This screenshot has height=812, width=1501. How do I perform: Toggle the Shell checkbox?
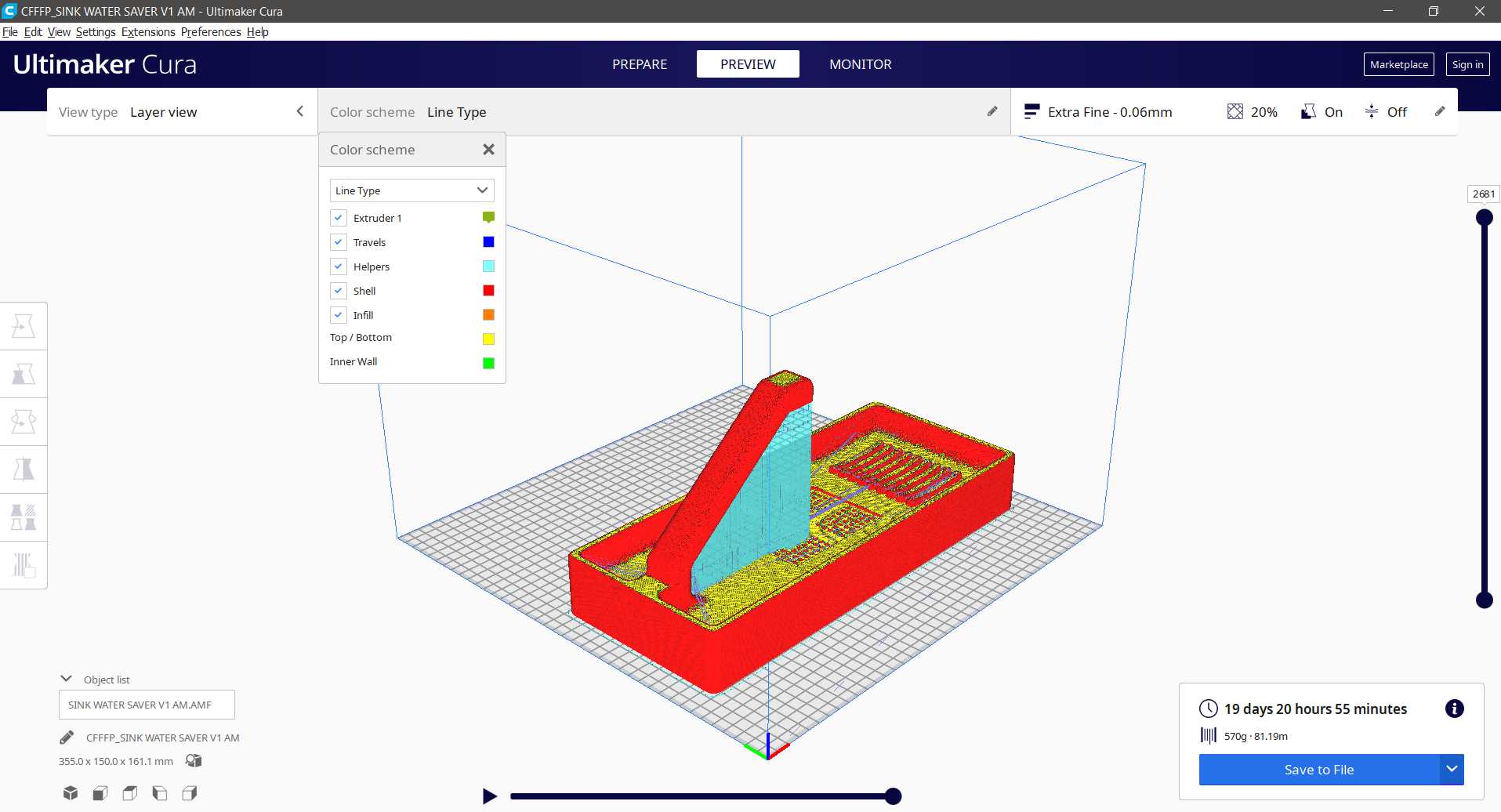[x=339, y=291]
